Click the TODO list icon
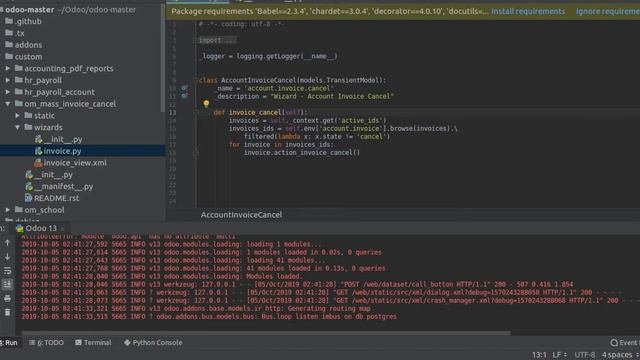Screen dimensions: 640x360 click(x=32, y=342)
